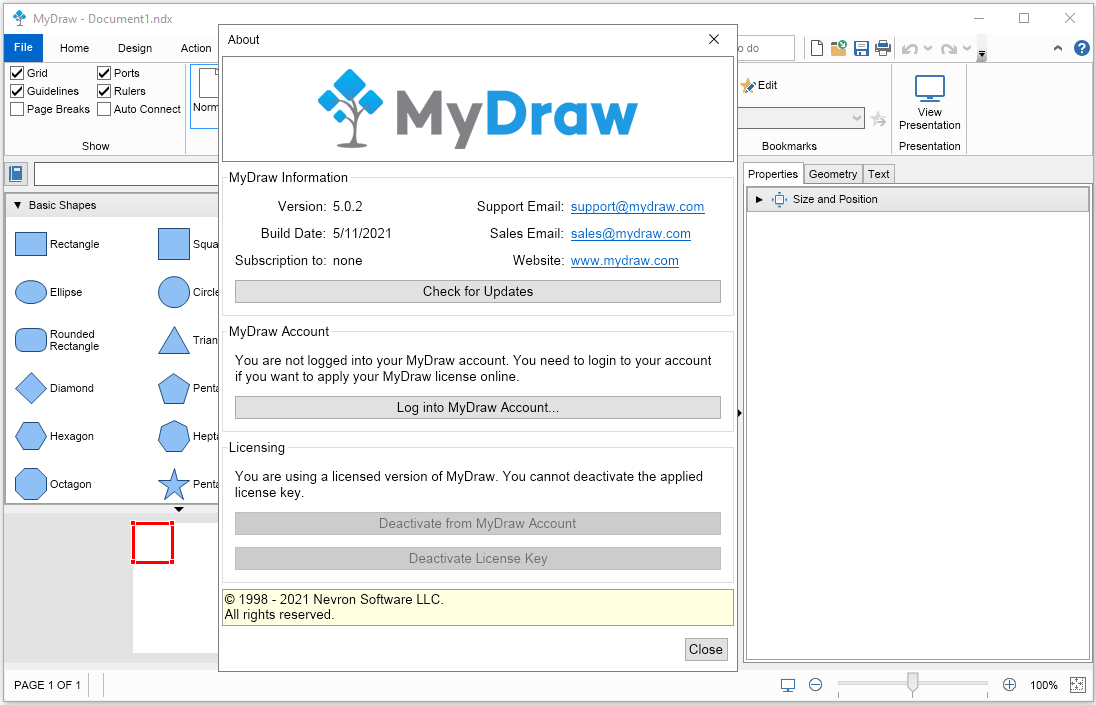Select the Octagon shape
Screen dimensions: 1096x705
coord(31,484)
